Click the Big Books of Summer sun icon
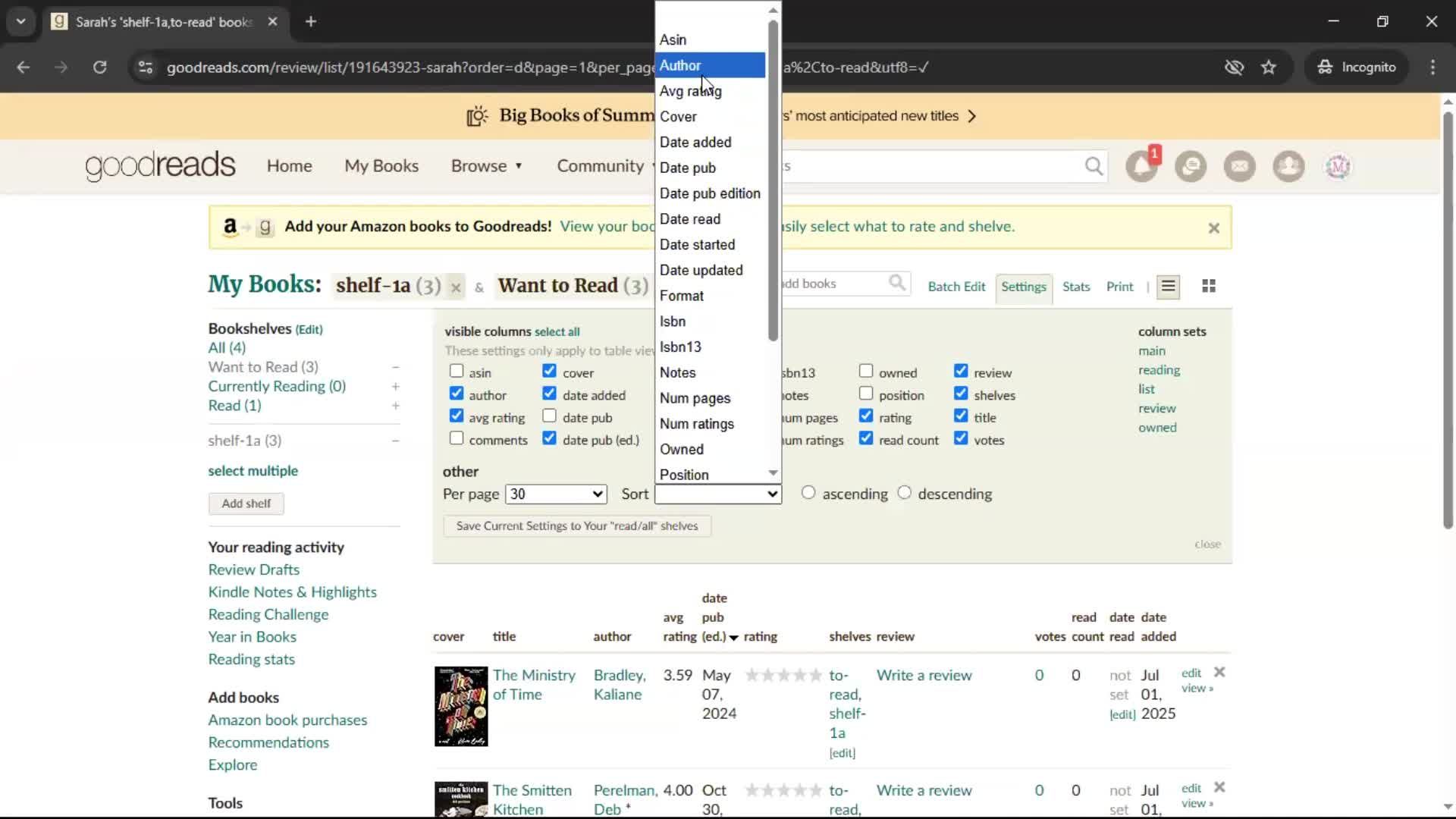The image size is (1456, 819). pos(477,116)
